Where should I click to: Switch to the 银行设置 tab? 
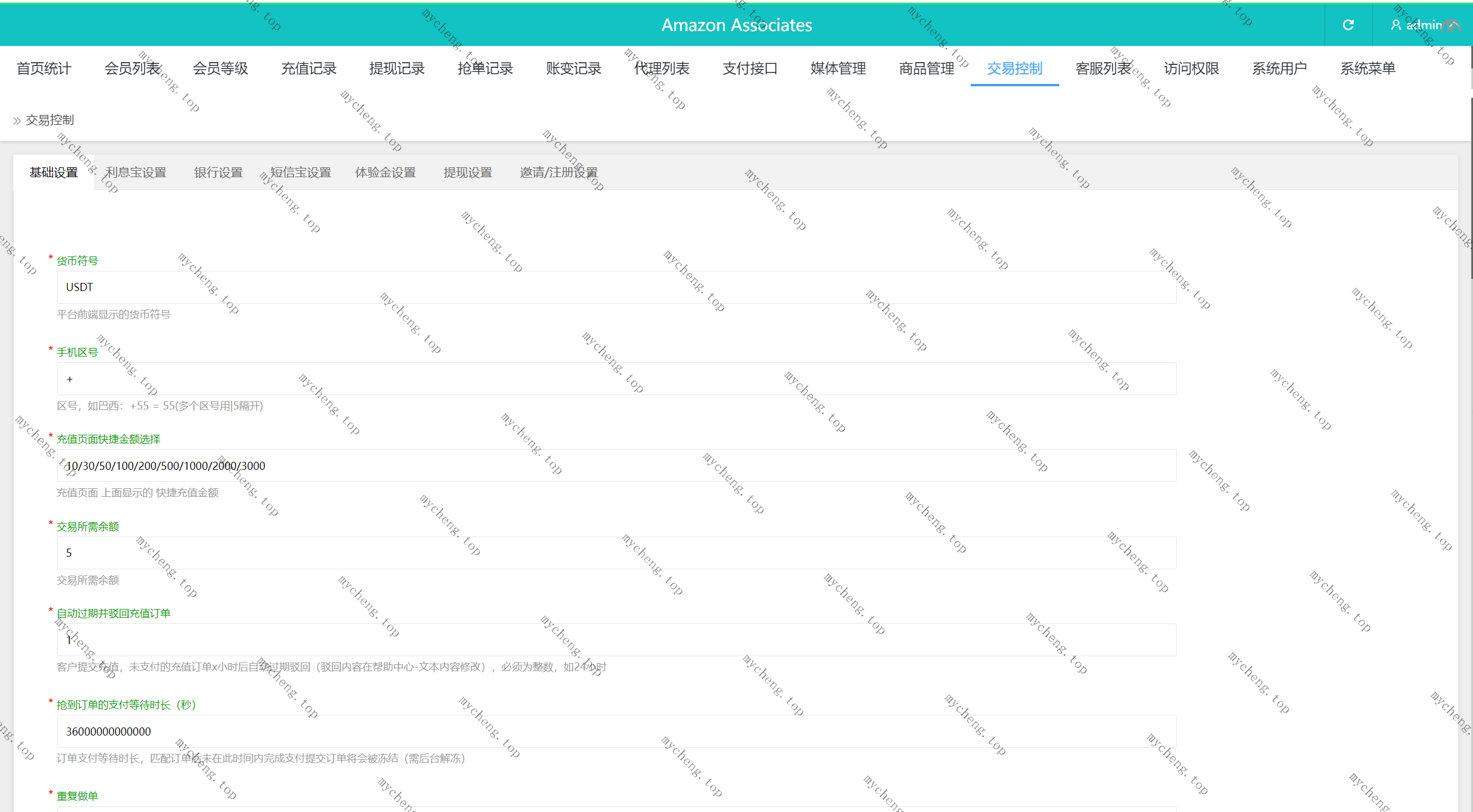(x=218, y=173)
